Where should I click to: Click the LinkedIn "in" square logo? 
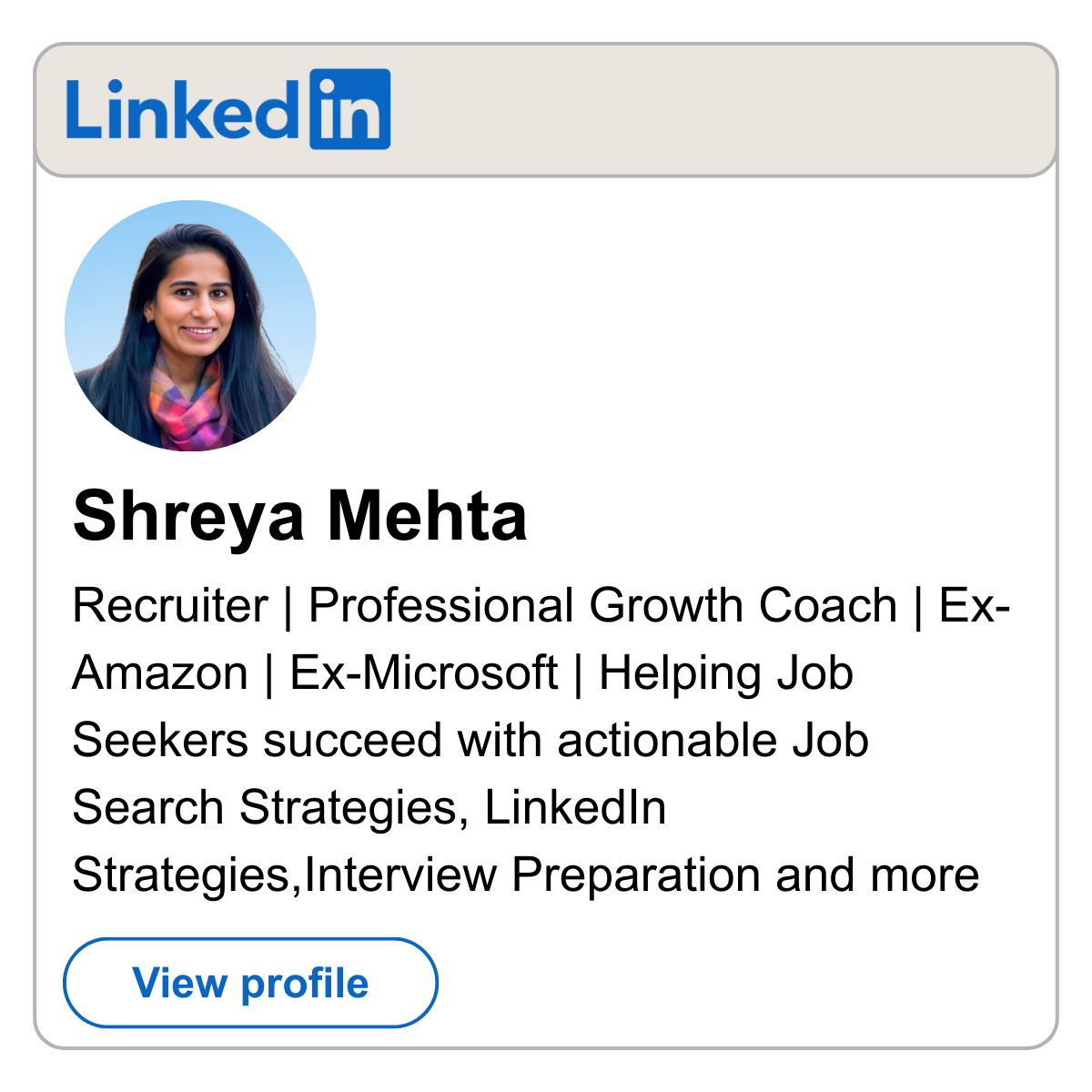[x=349, y=109]
